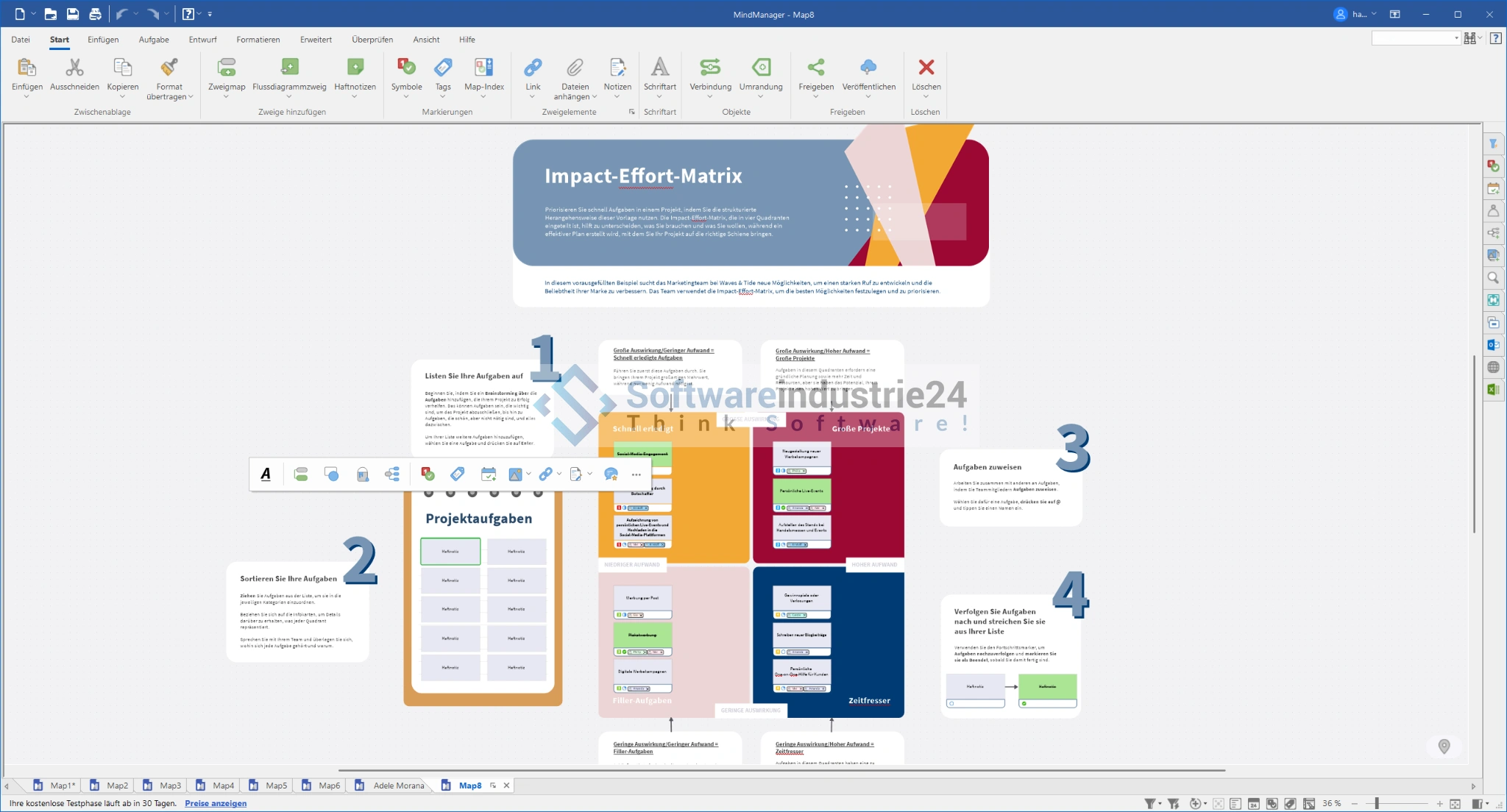Click the Excel icon in right sidebar
The width and height of the screenshot is (1507, 812).
[x=1493, y=390]
